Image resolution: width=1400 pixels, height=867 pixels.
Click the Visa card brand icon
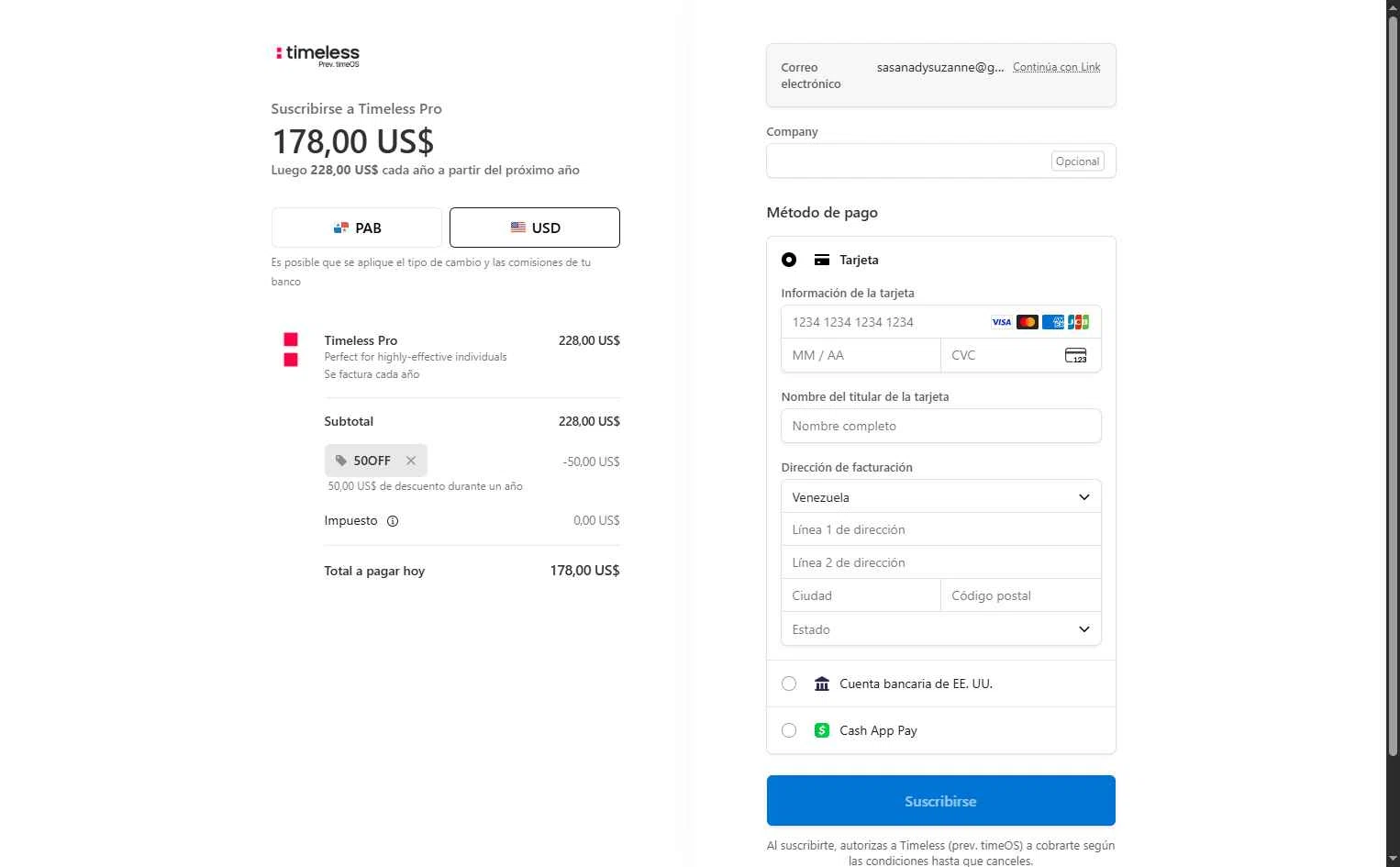pyautogui.click(x=1002, y=322)
